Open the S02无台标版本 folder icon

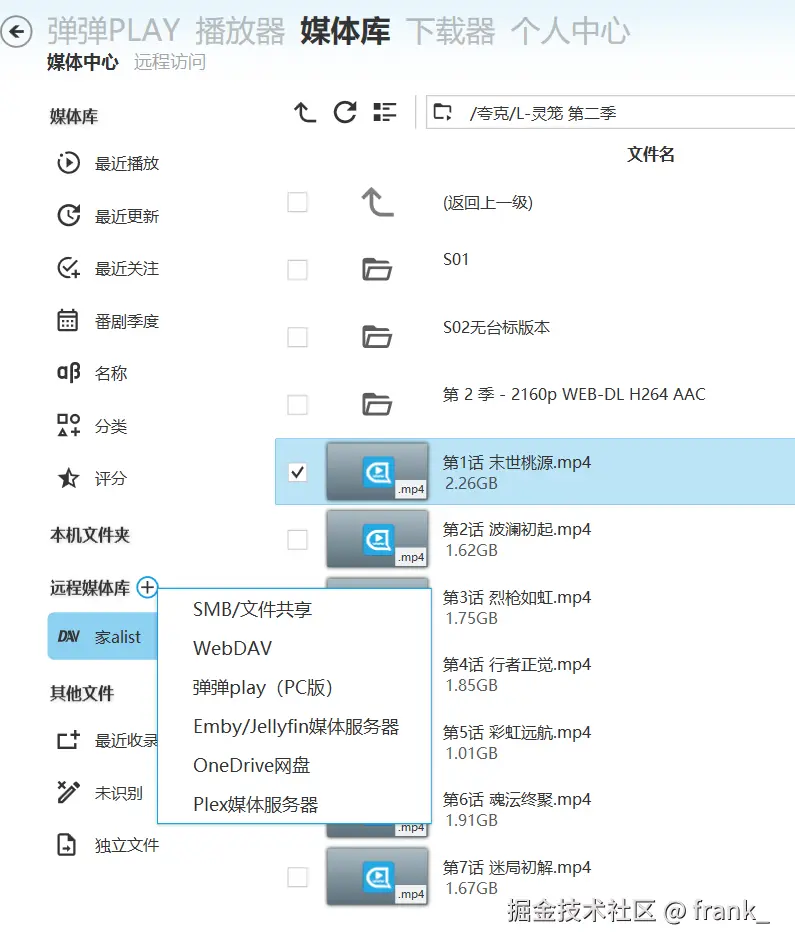pos(377,336)
